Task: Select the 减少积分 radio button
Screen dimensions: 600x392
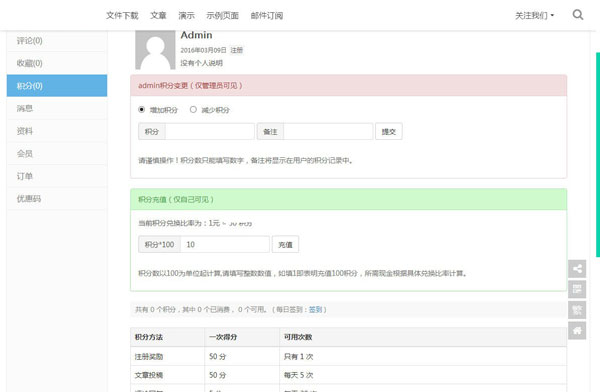Action: tap(193, 109)
